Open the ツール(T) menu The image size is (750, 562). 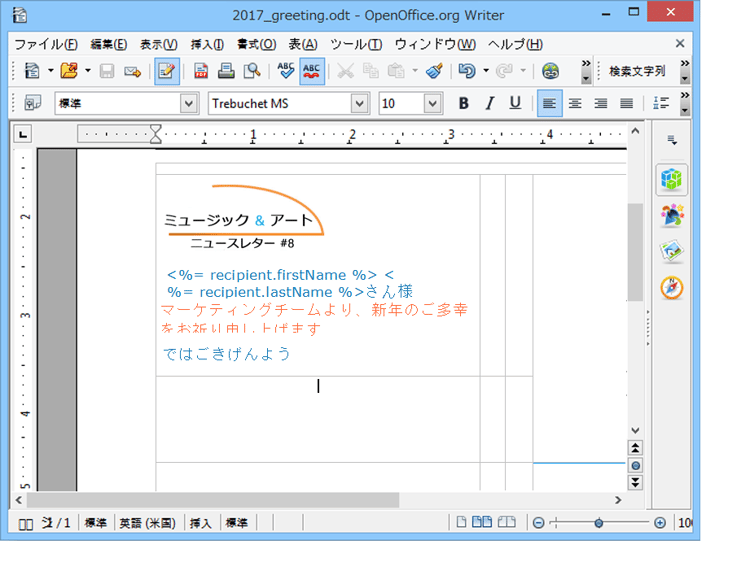tap(356, 44)
